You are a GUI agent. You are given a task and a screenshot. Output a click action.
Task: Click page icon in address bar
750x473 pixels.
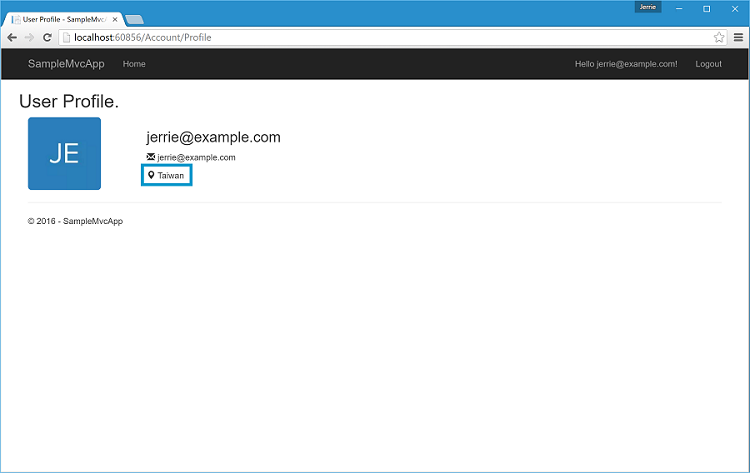point(66,37)
